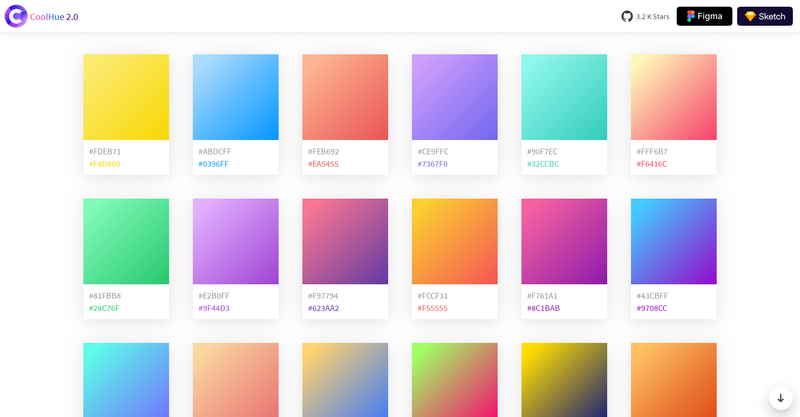Select the lavender #E2B0FF gradient swatch
The width and height of the screenshot is (800, 417).
[x=236, y=241]
